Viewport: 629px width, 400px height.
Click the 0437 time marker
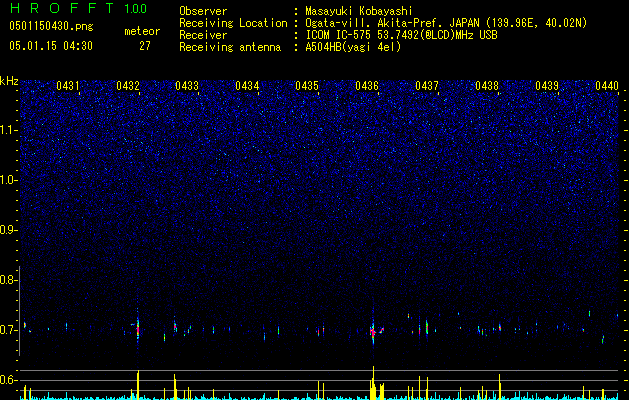(427, 85)
